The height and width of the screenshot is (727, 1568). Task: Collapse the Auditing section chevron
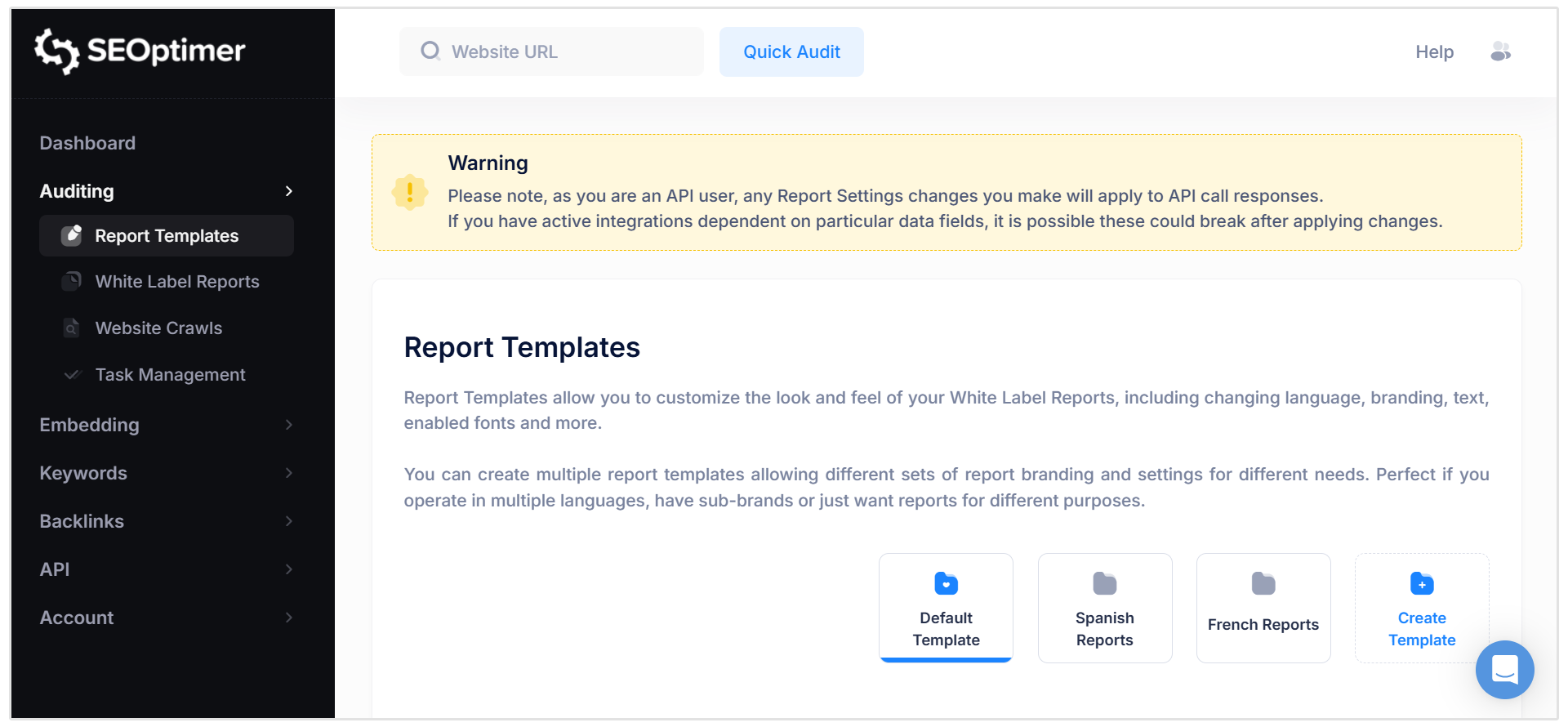tap(288, 191)
